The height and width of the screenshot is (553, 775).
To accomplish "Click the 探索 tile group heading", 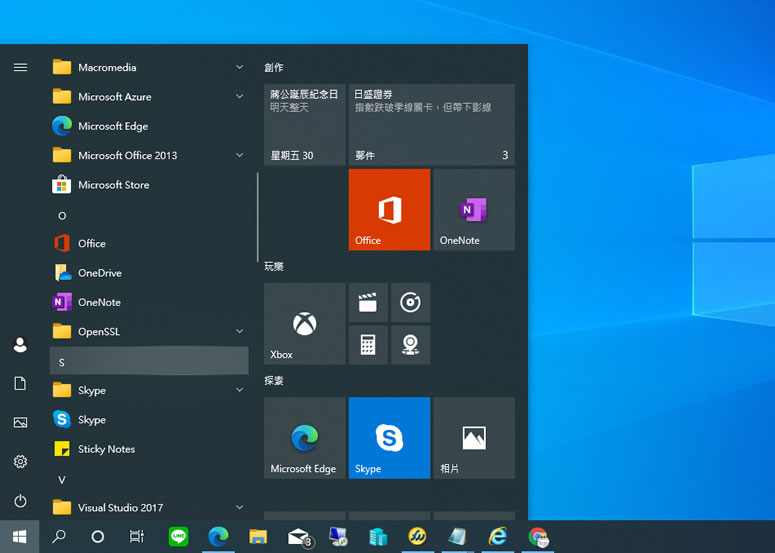I will 274,381.
